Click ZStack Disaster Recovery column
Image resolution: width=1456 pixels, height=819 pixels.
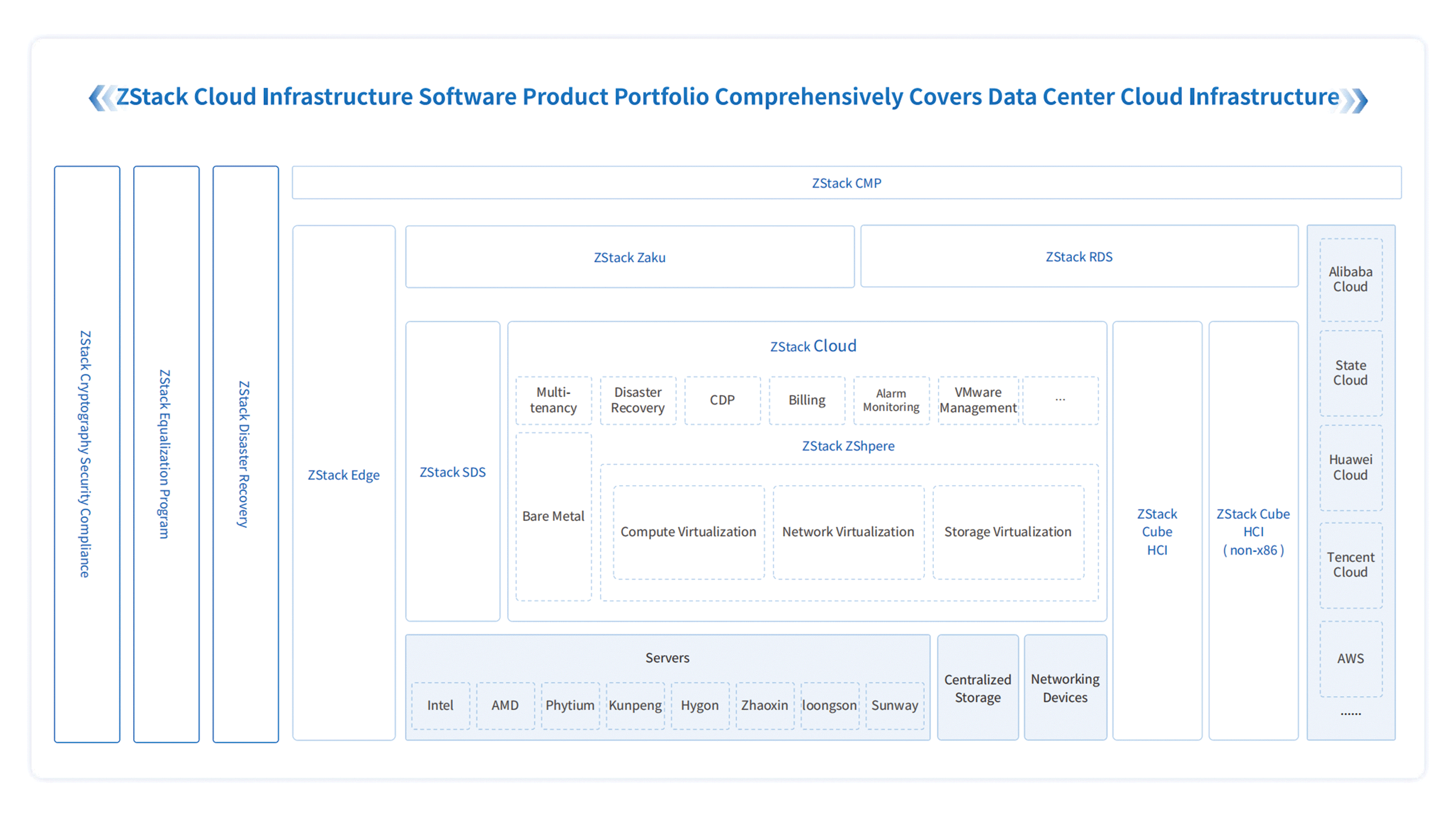click(x=246, y=454)
